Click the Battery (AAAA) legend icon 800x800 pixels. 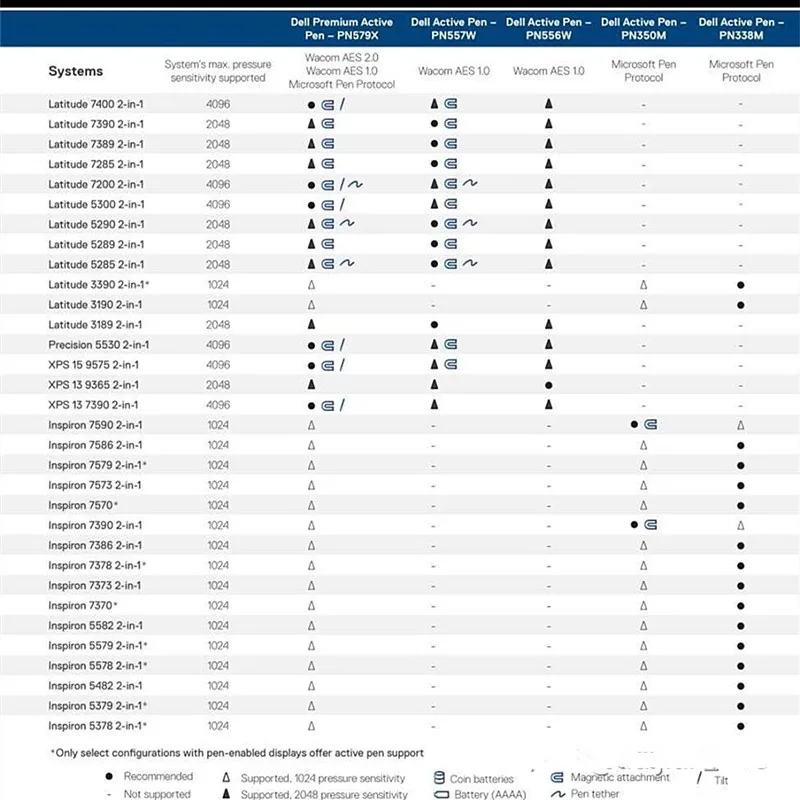coord(441,794)
